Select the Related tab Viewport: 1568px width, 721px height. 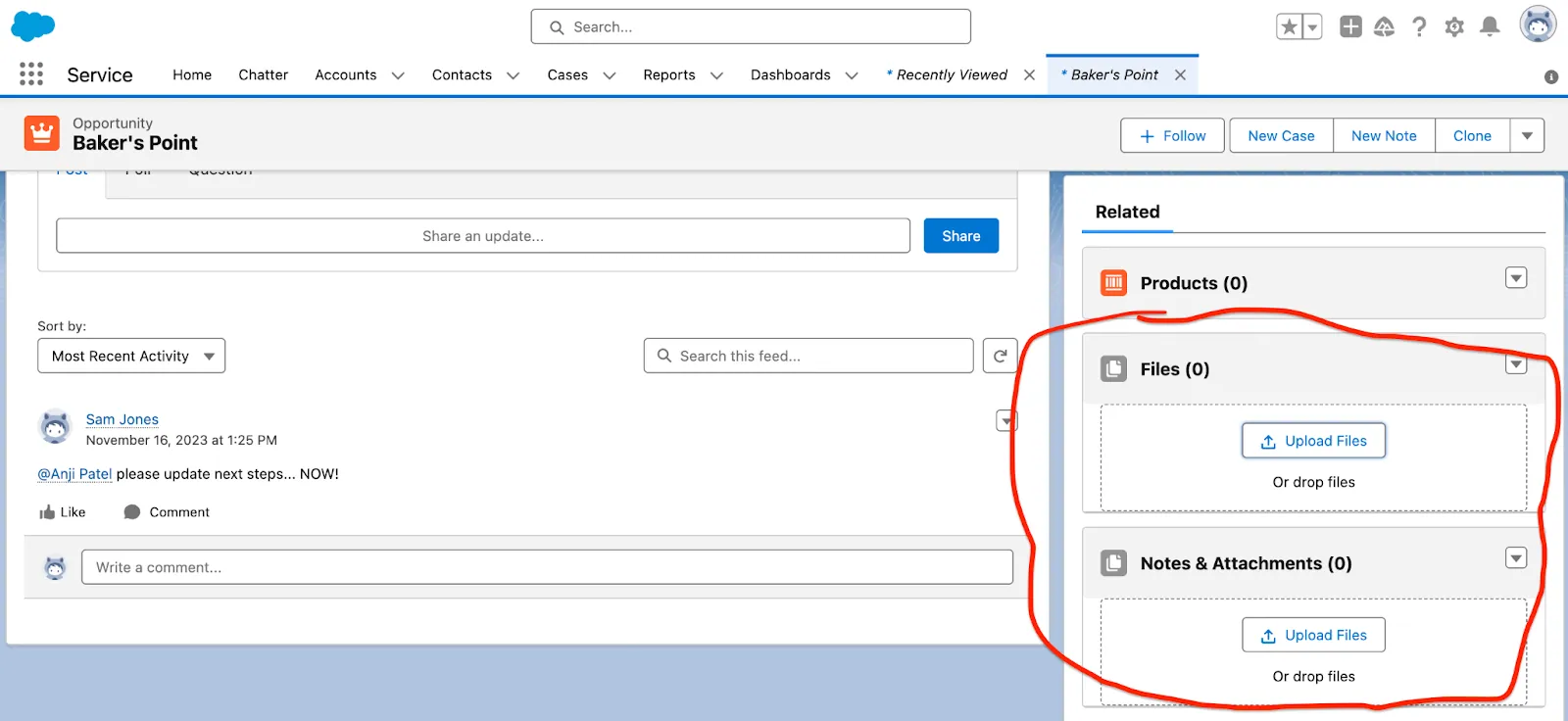point(1127,212)
